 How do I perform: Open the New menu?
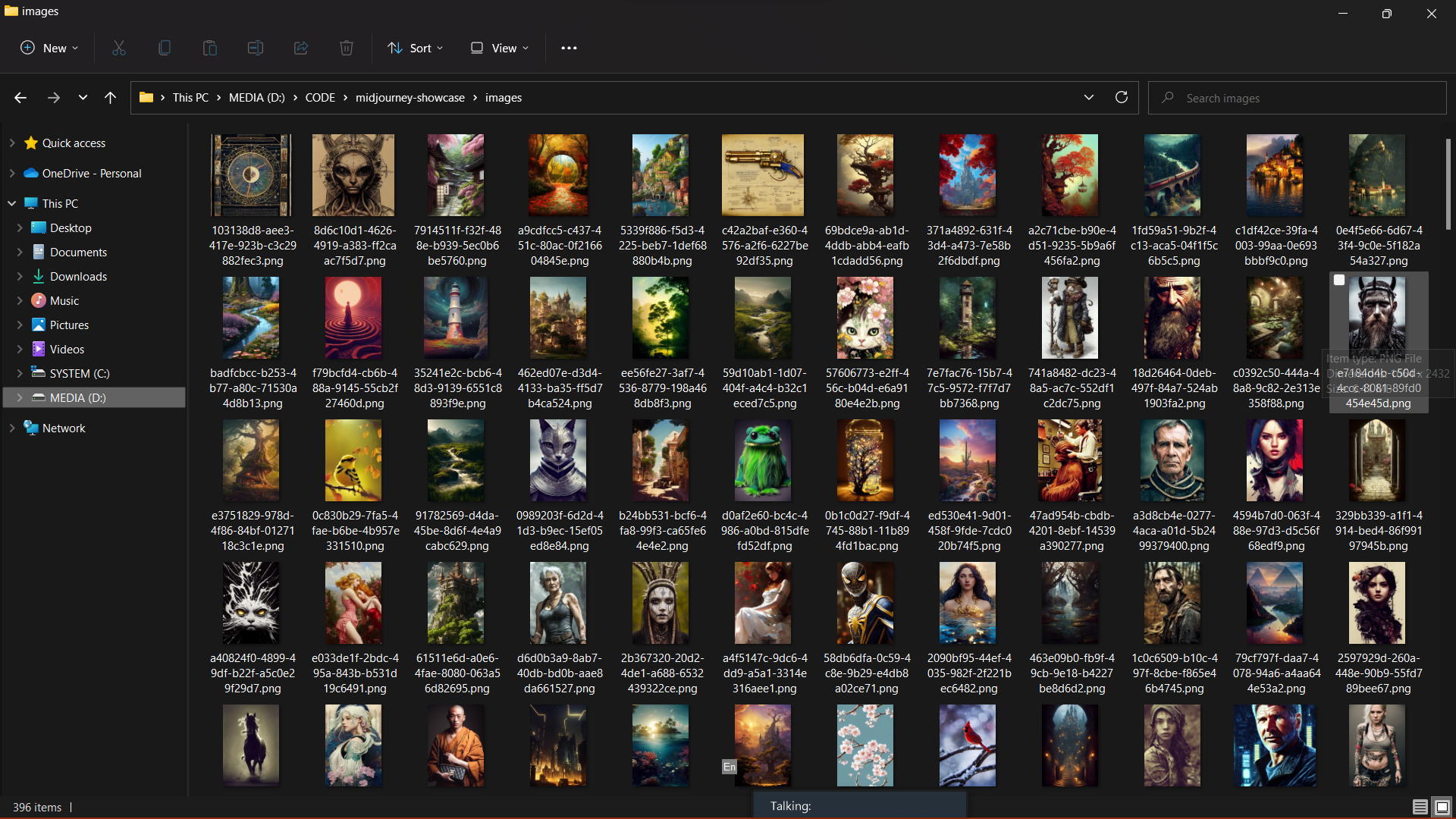49,48
